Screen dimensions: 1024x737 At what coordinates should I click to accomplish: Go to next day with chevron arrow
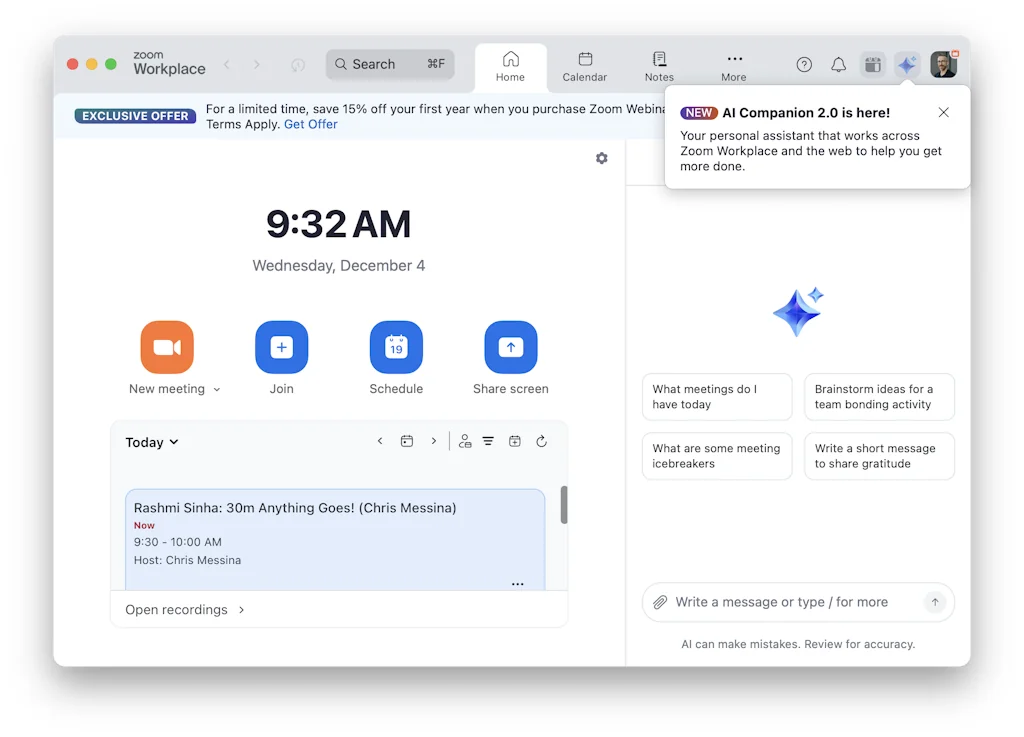tap(433, 440)
